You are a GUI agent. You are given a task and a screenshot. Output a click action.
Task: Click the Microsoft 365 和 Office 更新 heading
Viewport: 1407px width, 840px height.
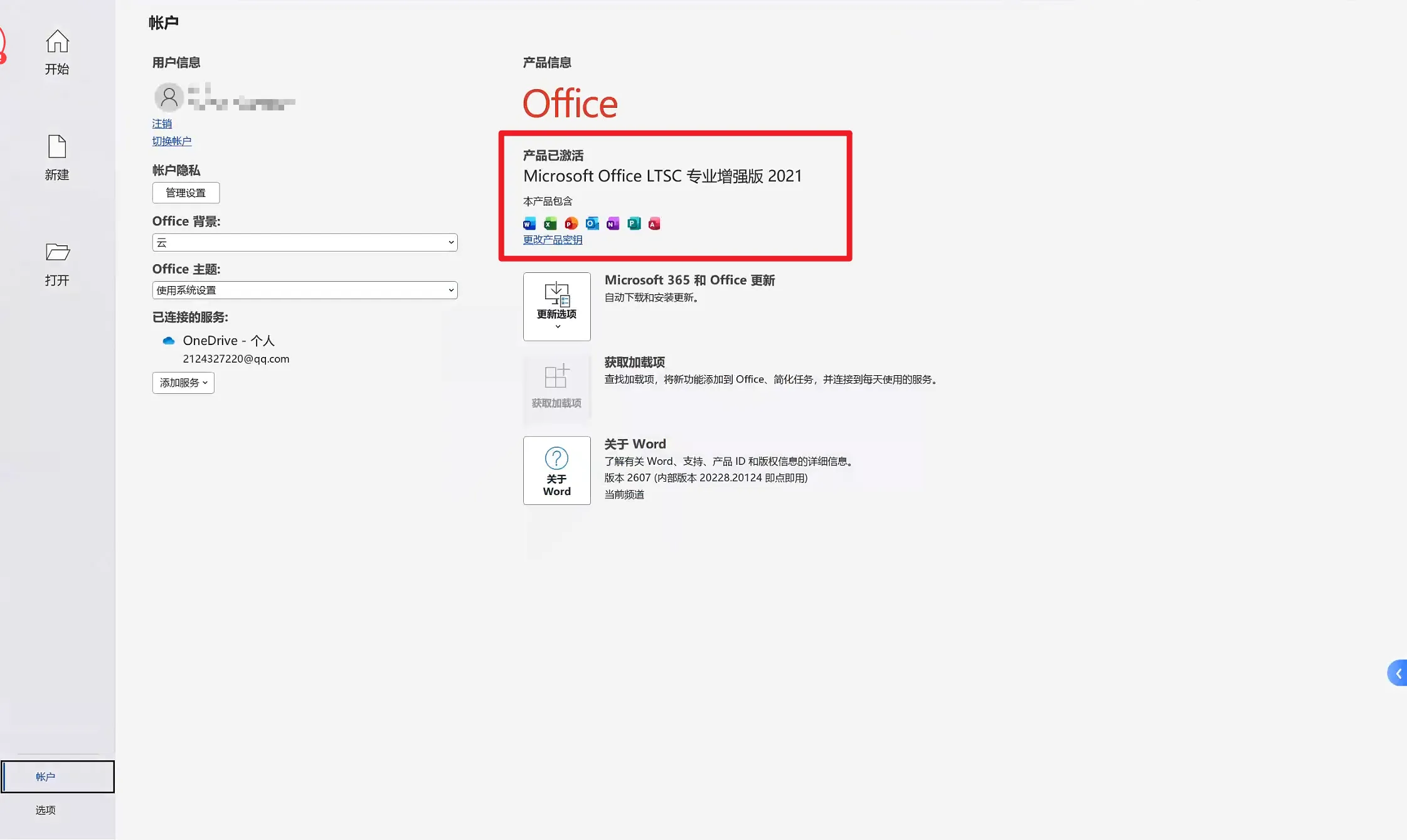[x=689, y=280]
